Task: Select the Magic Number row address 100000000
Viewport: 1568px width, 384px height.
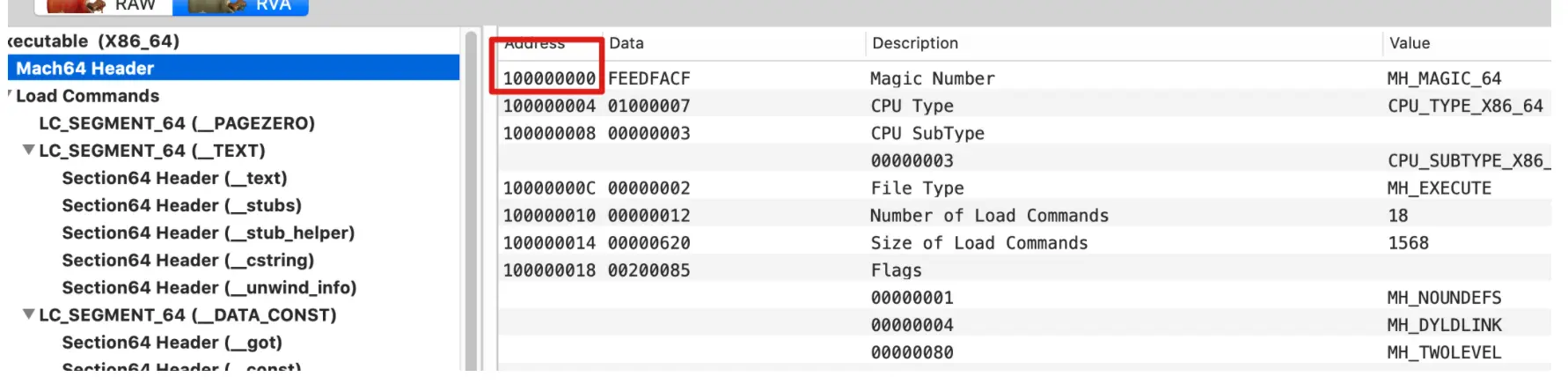Action: 549,78
